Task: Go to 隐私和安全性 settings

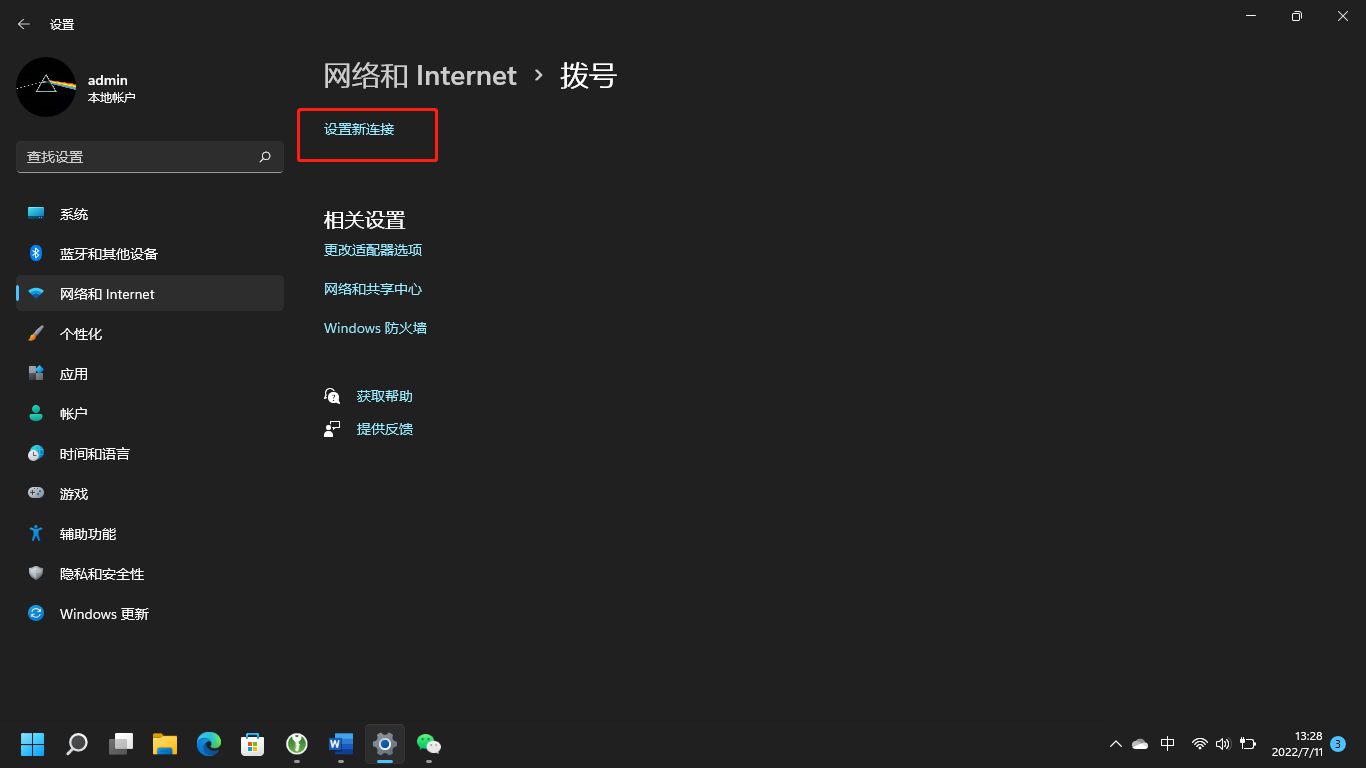Action: pos(101,574)
